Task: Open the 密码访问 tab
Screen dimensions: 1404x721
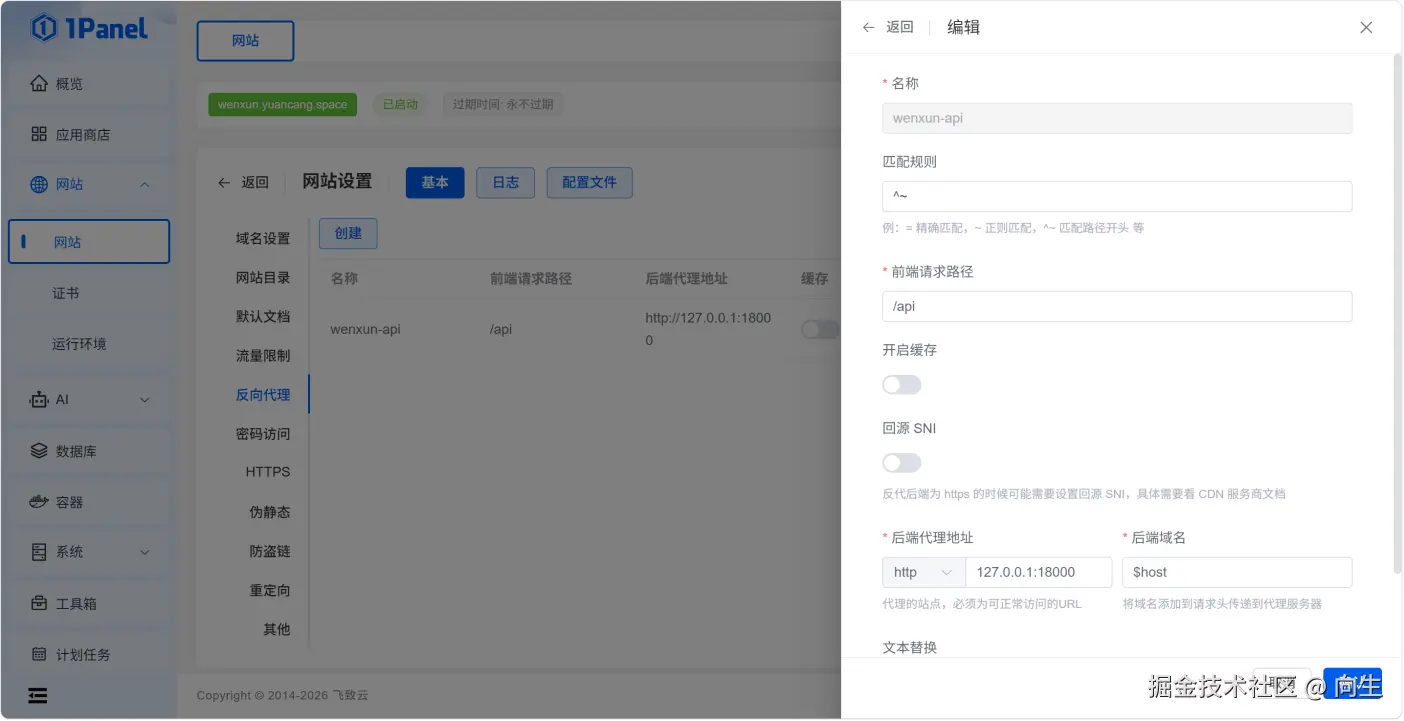Action: (x=263, y=434)
